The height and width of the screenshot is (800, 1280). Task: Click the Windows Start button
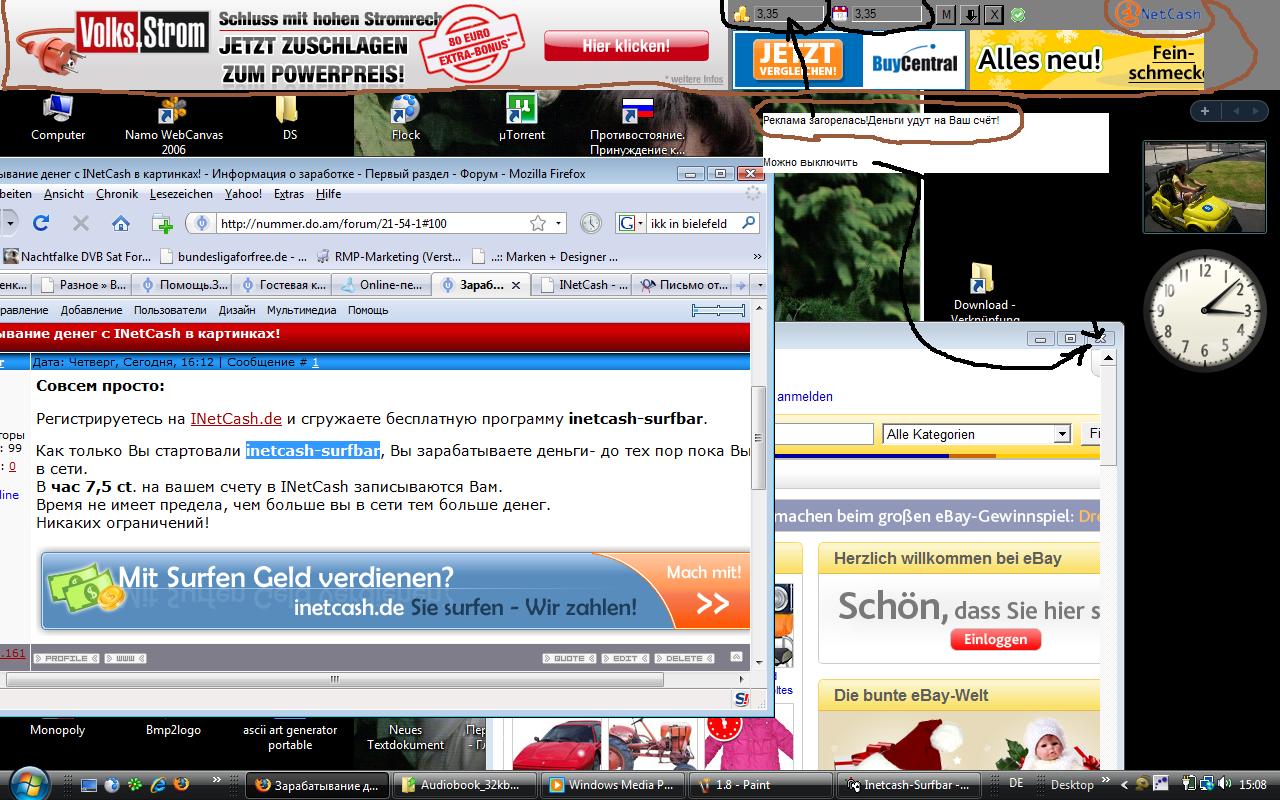click(28, 783)
